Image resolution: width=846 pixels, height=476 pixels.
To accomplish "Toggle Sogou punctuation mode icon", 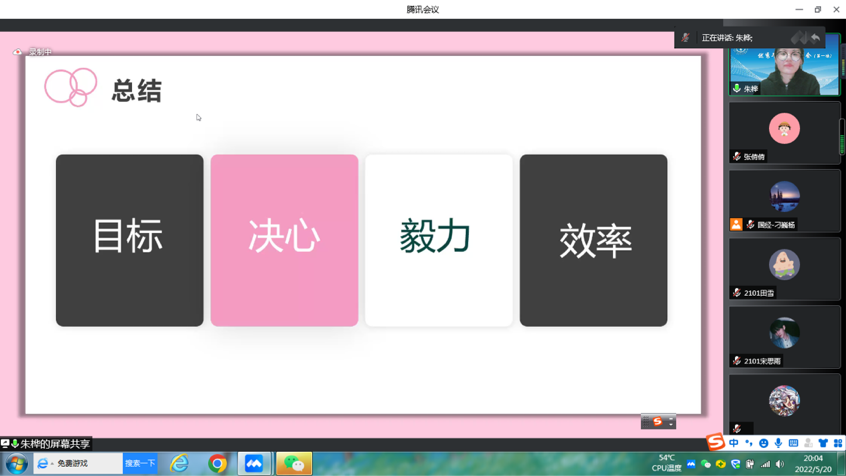I will (x=748, y=443).
